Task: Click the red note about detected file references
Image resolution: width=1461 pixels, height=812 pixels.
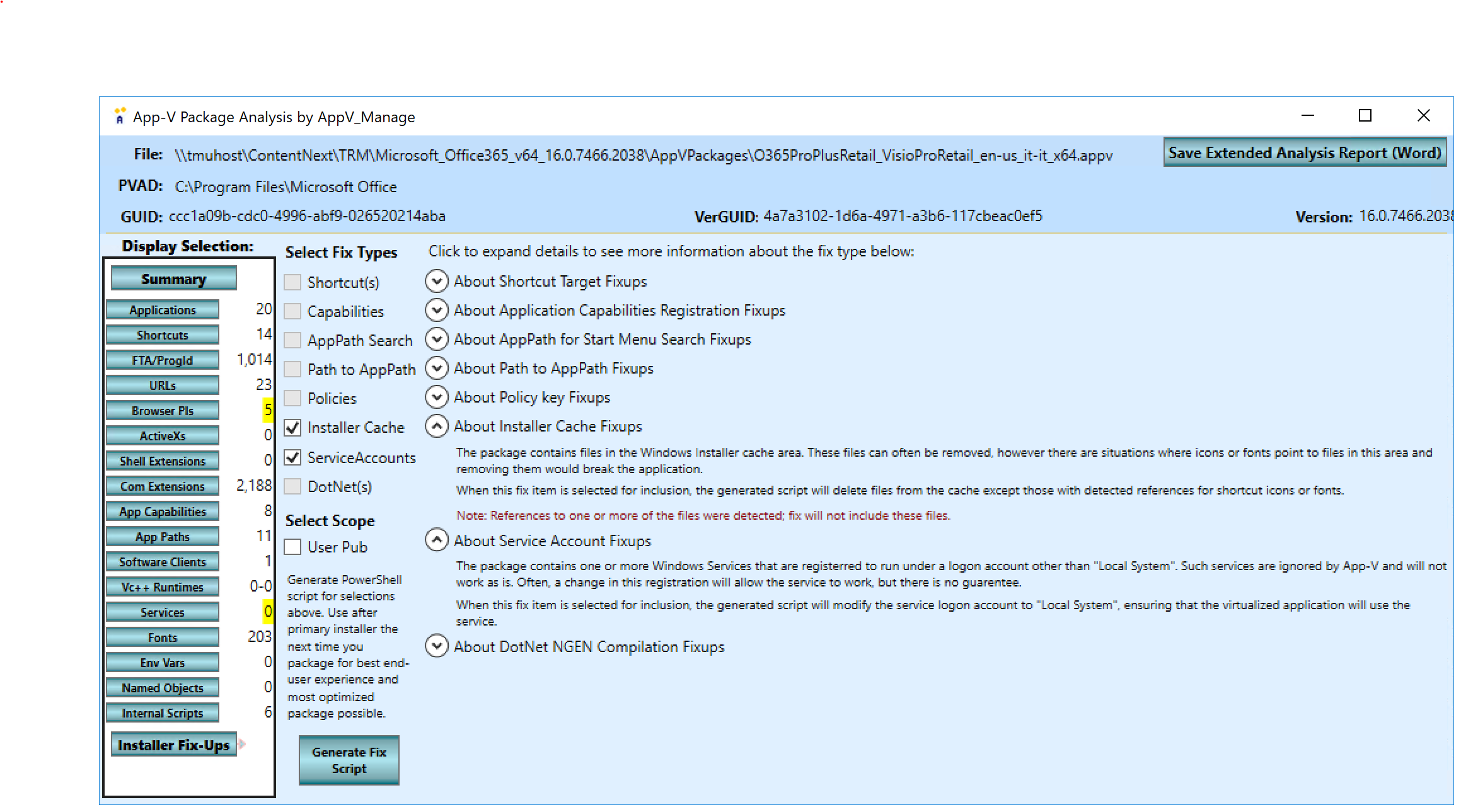Action: point(703,515)
